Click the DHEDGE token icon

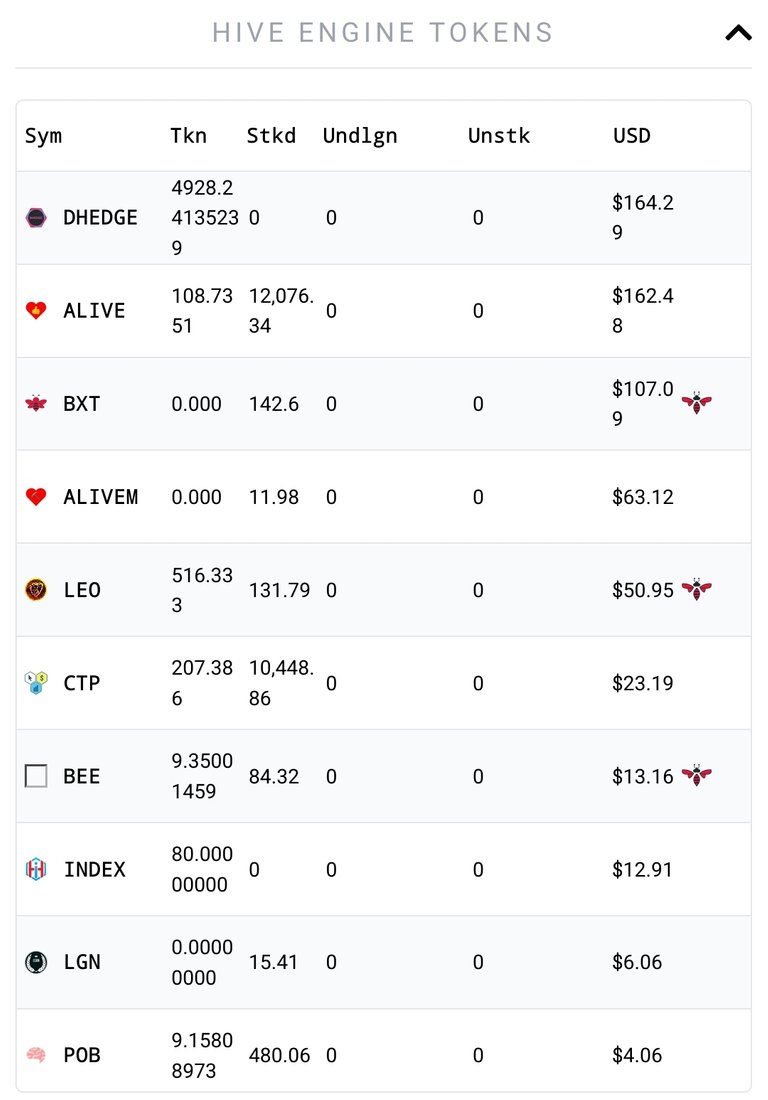click(x=36, y=217)
